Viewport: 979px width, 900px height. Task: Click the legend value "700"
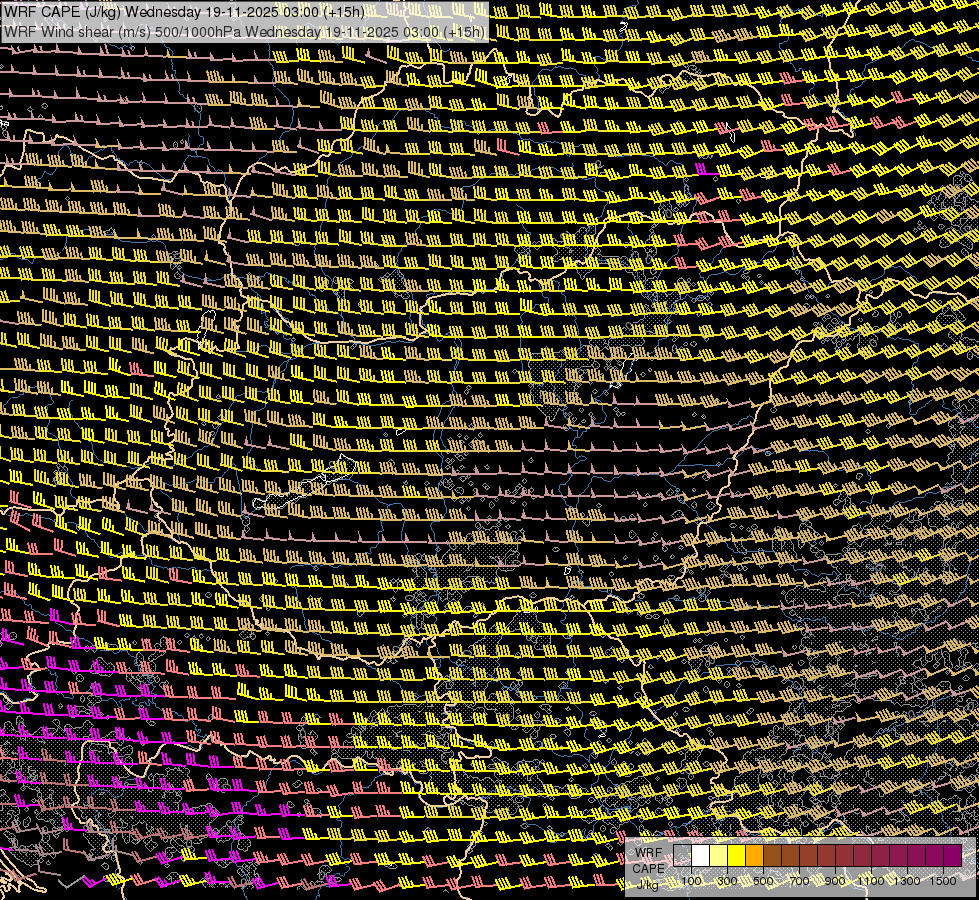point(799,881)
